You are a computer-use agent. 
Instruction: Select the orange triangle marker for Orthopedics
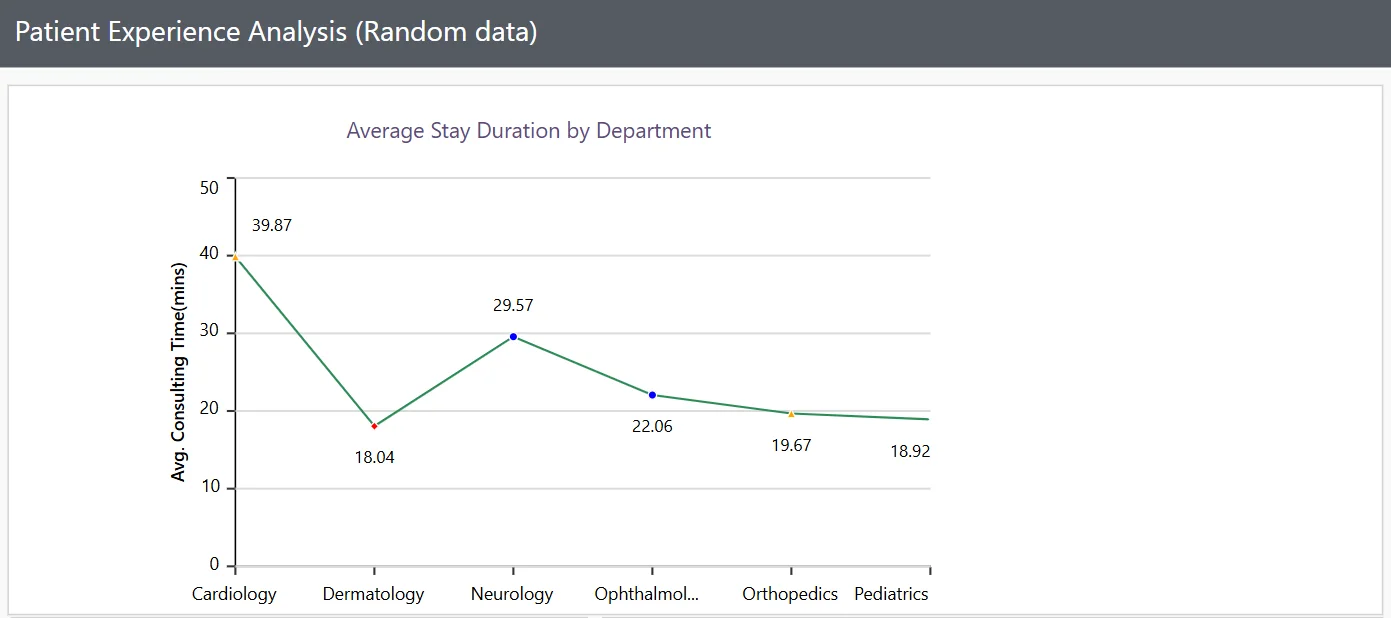[x=790, y=412]
